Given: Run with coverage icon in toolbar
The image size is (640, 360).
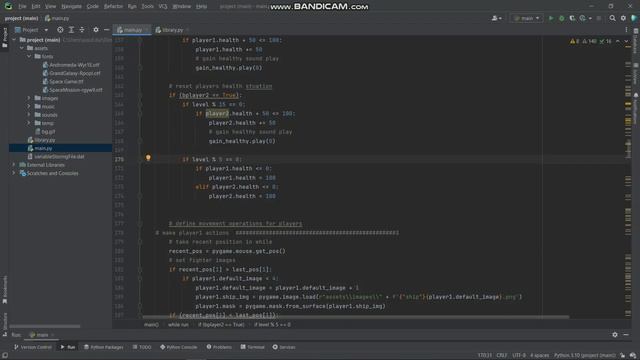Looking at the screenshot, I should pyautogui.click(x=572, y=18).
